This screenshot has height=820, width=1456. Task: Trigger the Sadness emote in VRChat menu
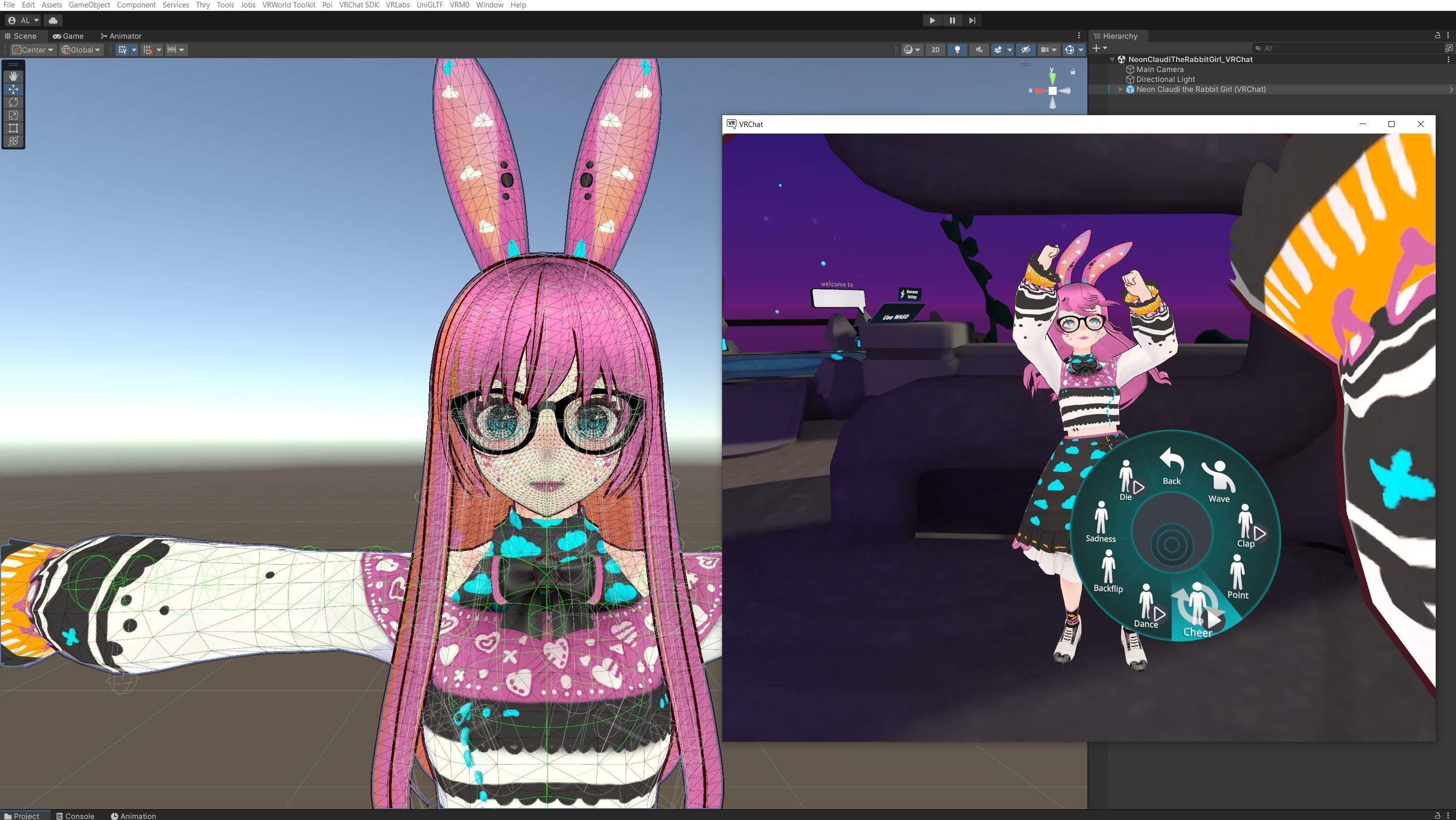(x=1100, y=522)
